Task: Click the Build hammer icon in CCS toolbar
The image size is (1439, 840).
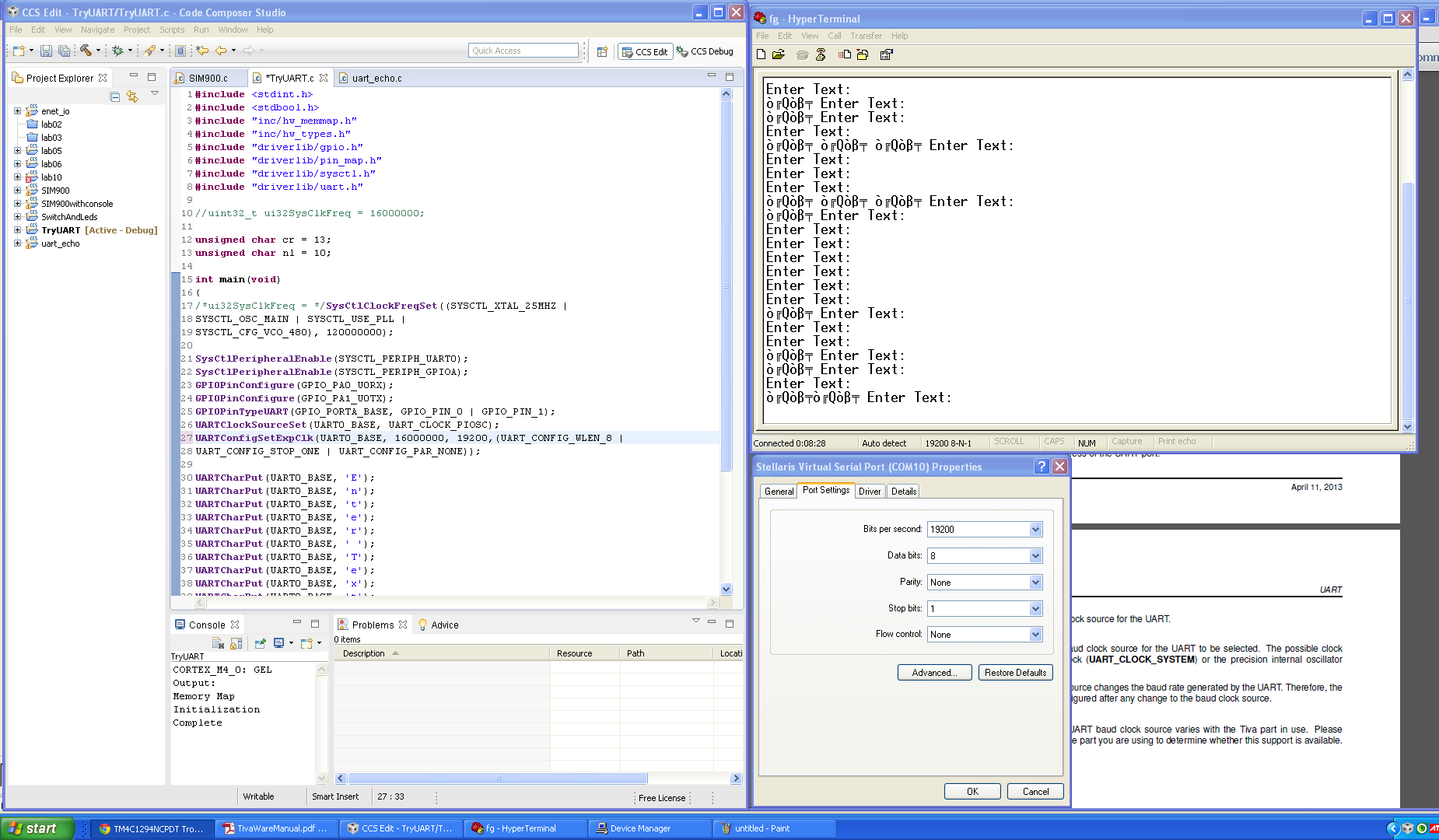Action: tap(86, 51)
